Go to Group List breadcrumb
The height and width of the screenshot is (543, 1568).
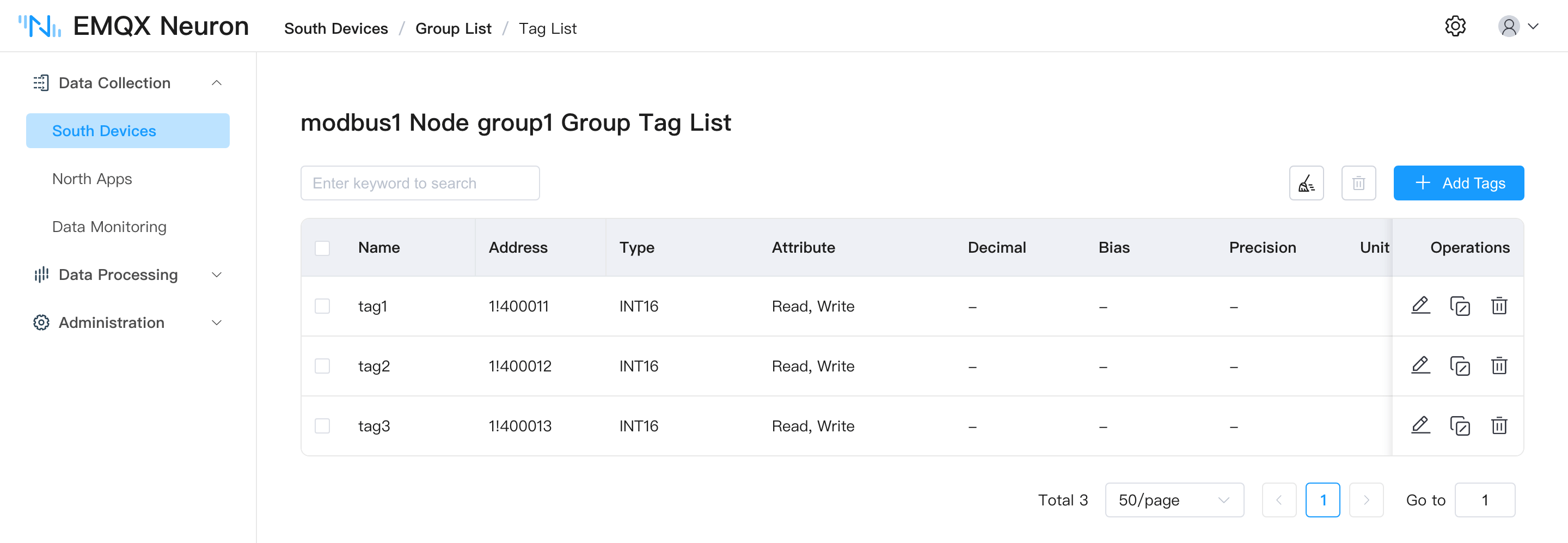click(454, 29)
